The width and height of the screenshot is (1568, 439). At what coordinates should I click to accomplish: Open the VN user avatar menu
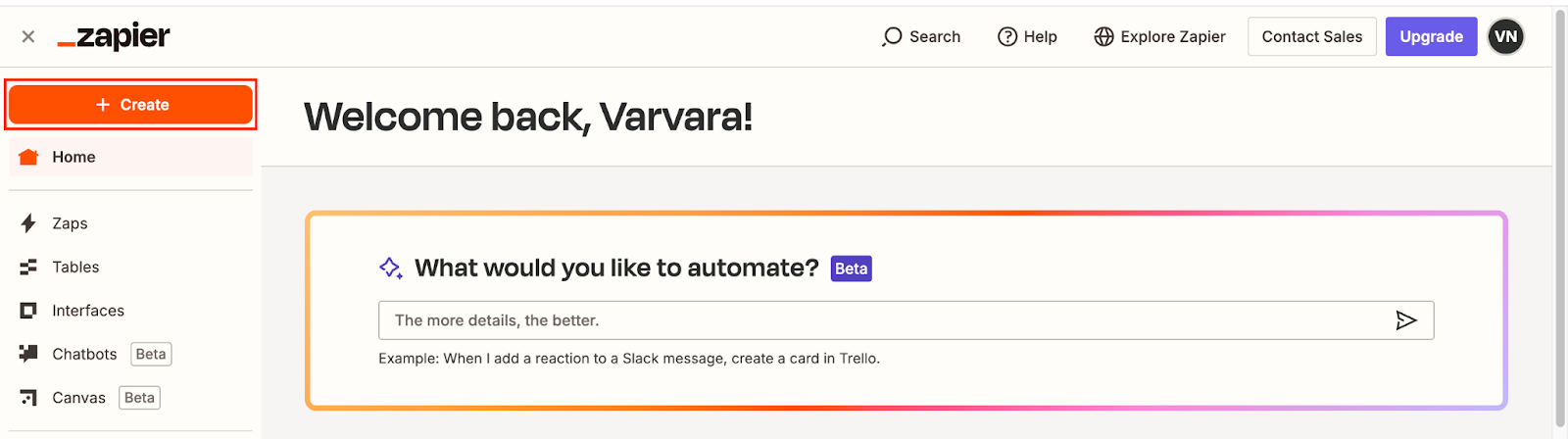[x=1505, y=36]
